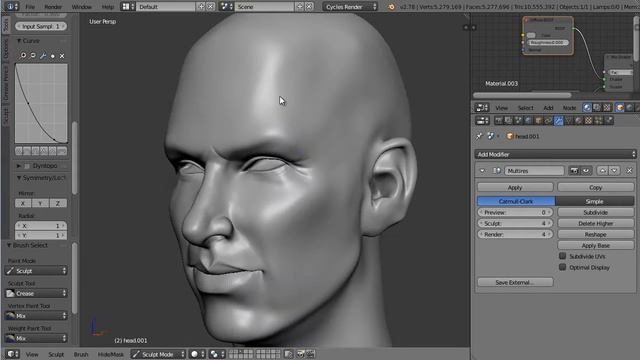The width and height of the screenshot is (640, 360).
Task: Remove the Multires modifier
Action: pyautogui.click(x=629, y=171)
